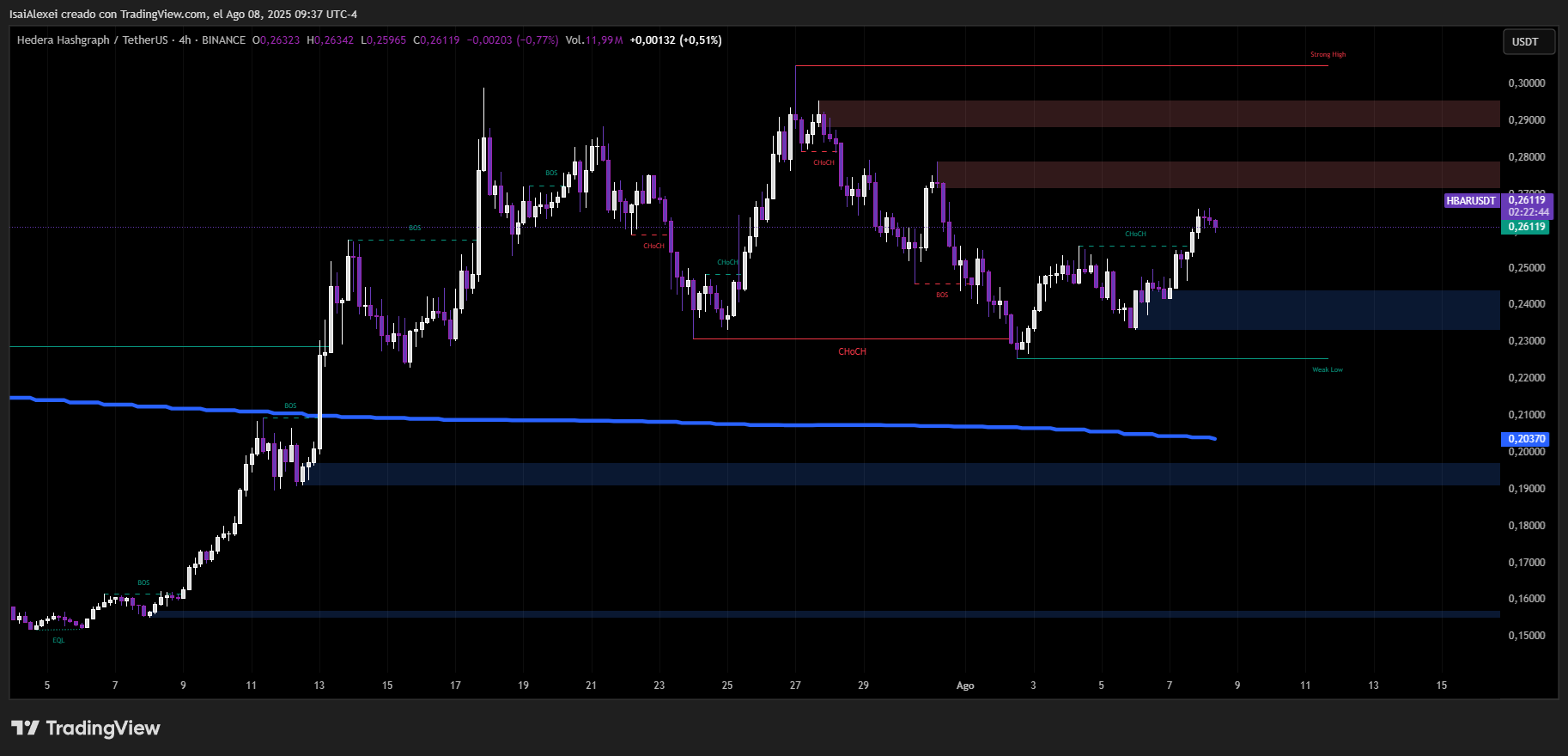Select the purple 02:22:44 countdown label
The width and height of the screenshot is (1568, 756).
1528,212
